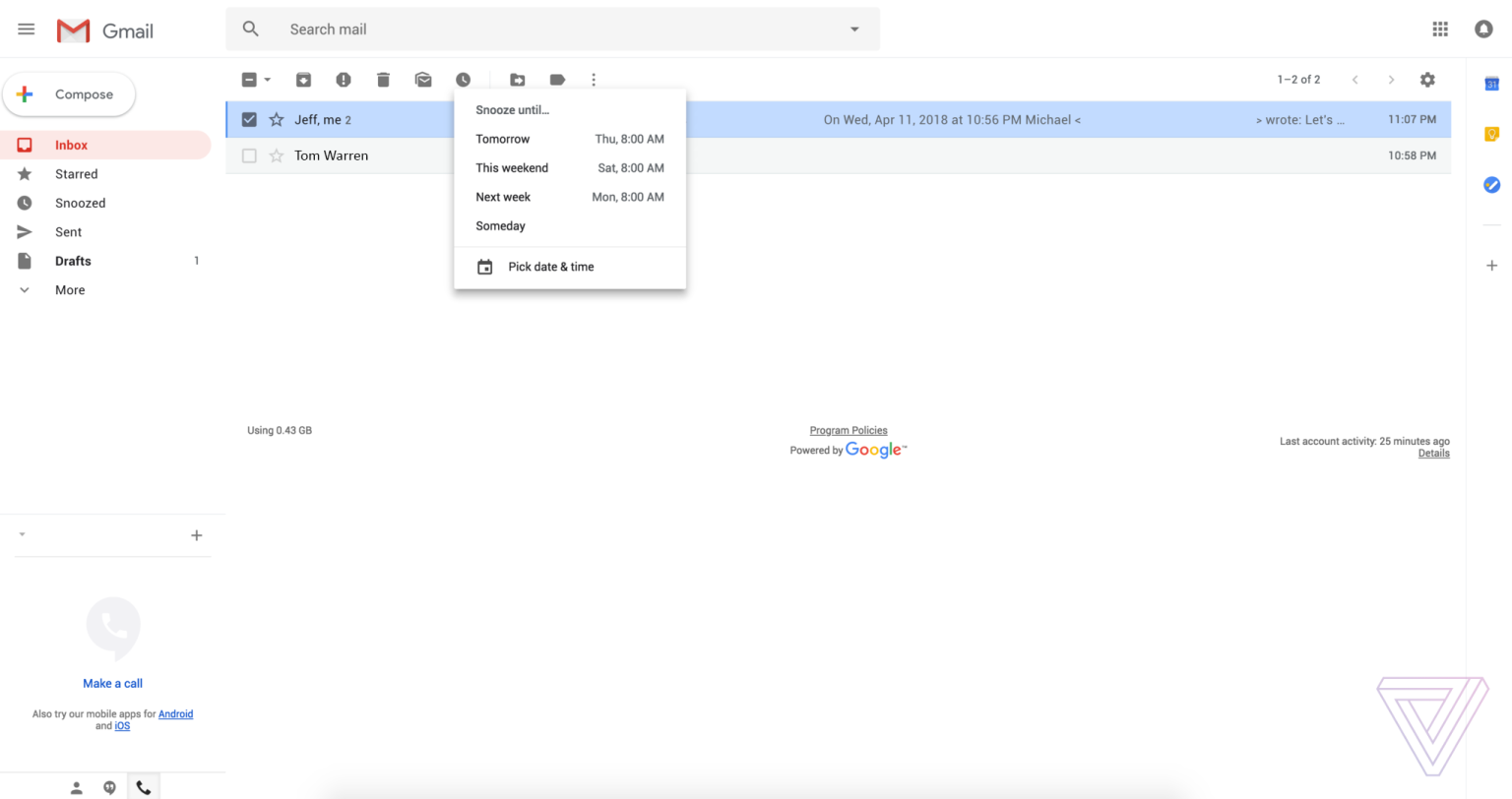Delete the selected conversation

click(383, 79)
